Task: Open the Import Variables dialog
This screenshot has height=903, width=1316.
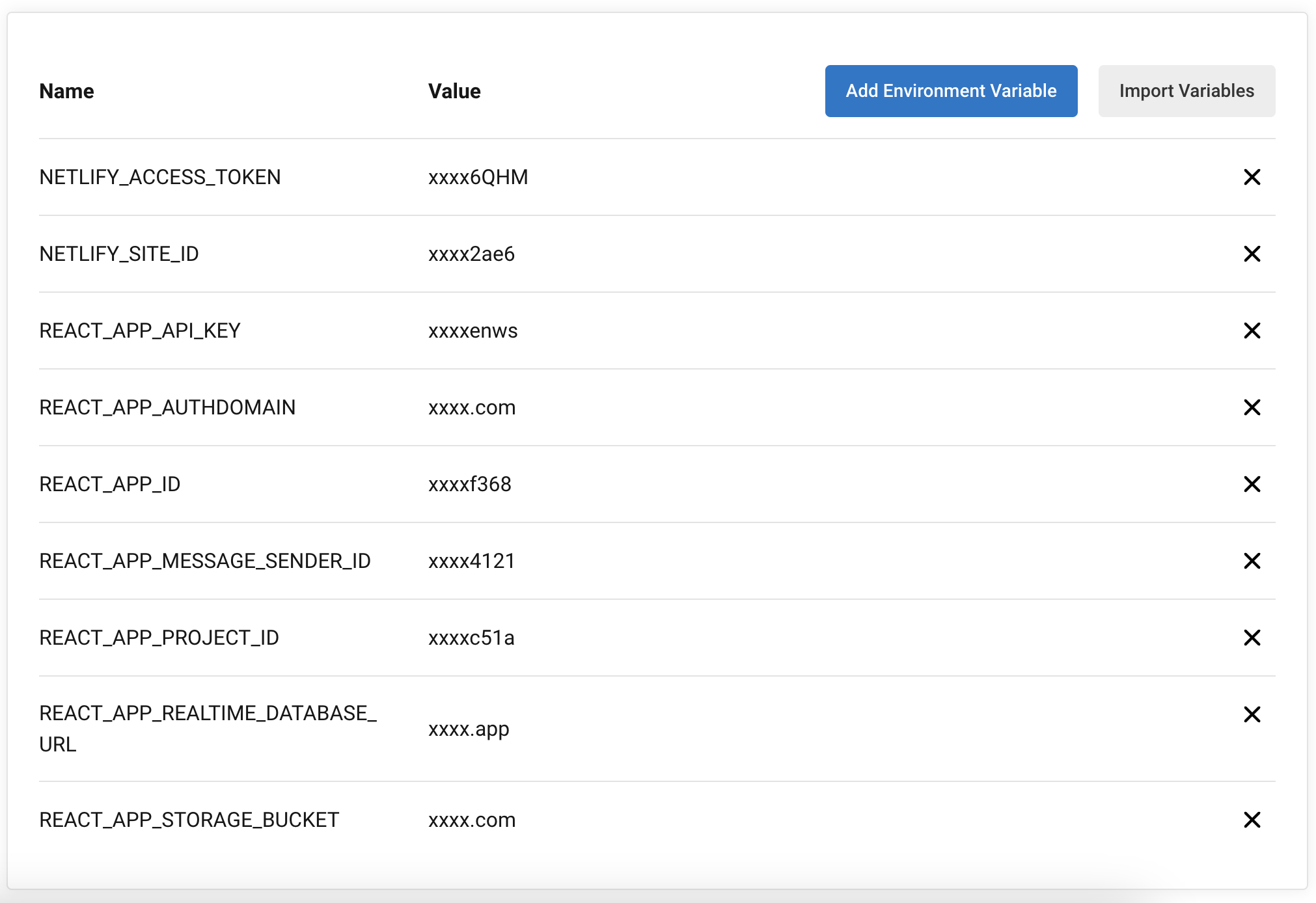Action: 1186,91
